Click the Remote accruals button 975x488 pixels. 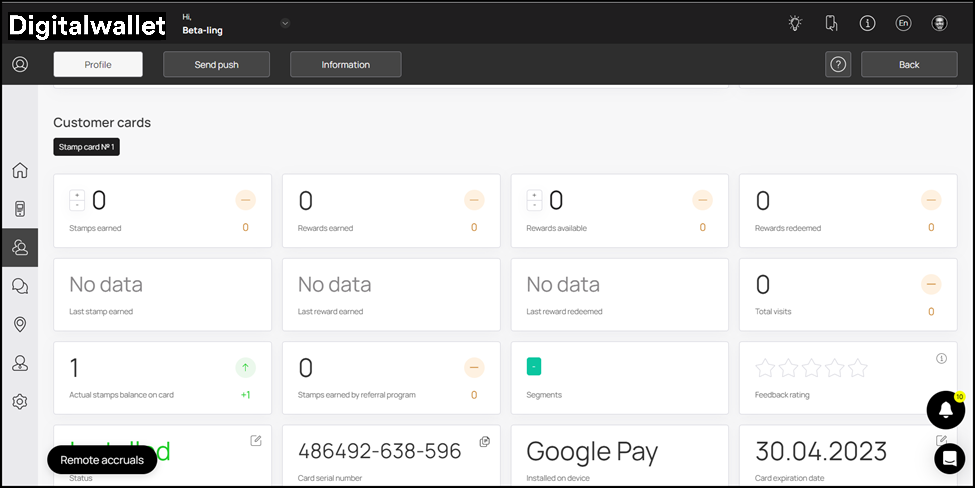102,460
